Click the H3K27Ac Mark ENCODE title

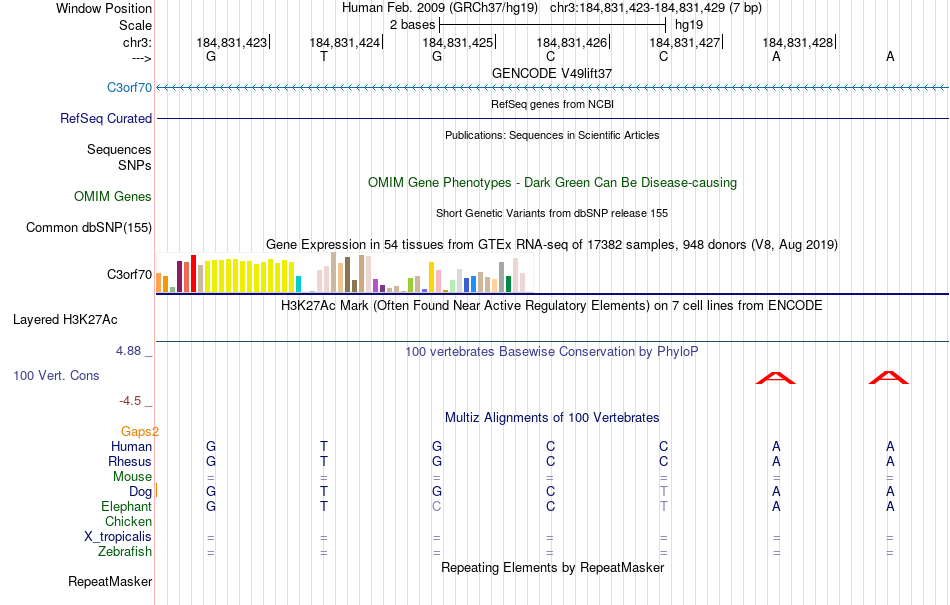pos(552,305)
